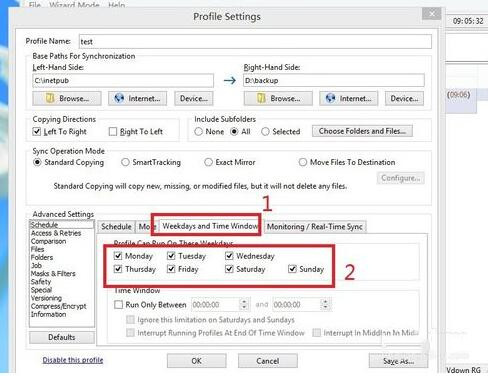Toggle the Saturday checkbox

coord(229,269)
